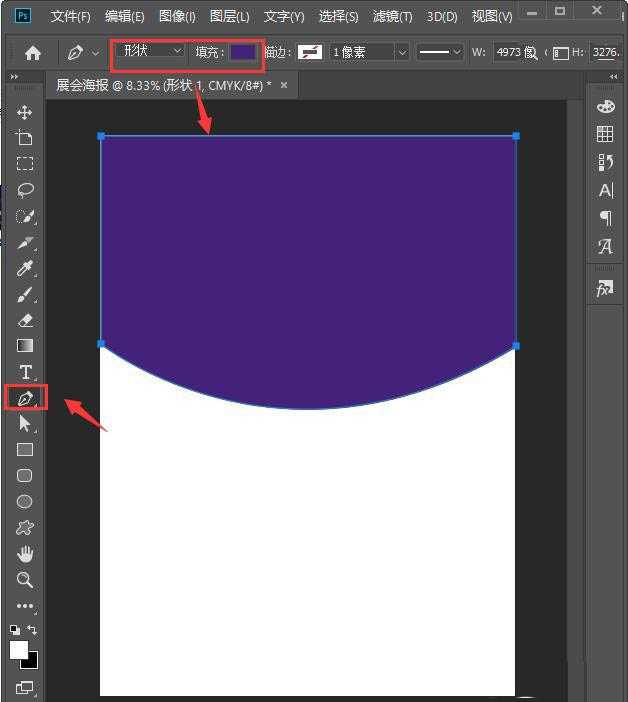This screenshot has width=628, height=702.
Task: Open the 图层(L) menu
Action: (x=230, y=17)
